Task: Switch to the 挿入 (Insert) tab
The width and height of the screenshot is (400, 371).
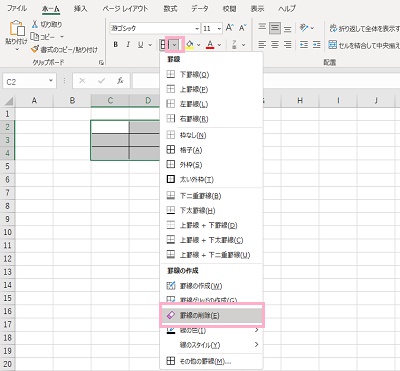Action: pyautogui.click(x=80, y=9)
